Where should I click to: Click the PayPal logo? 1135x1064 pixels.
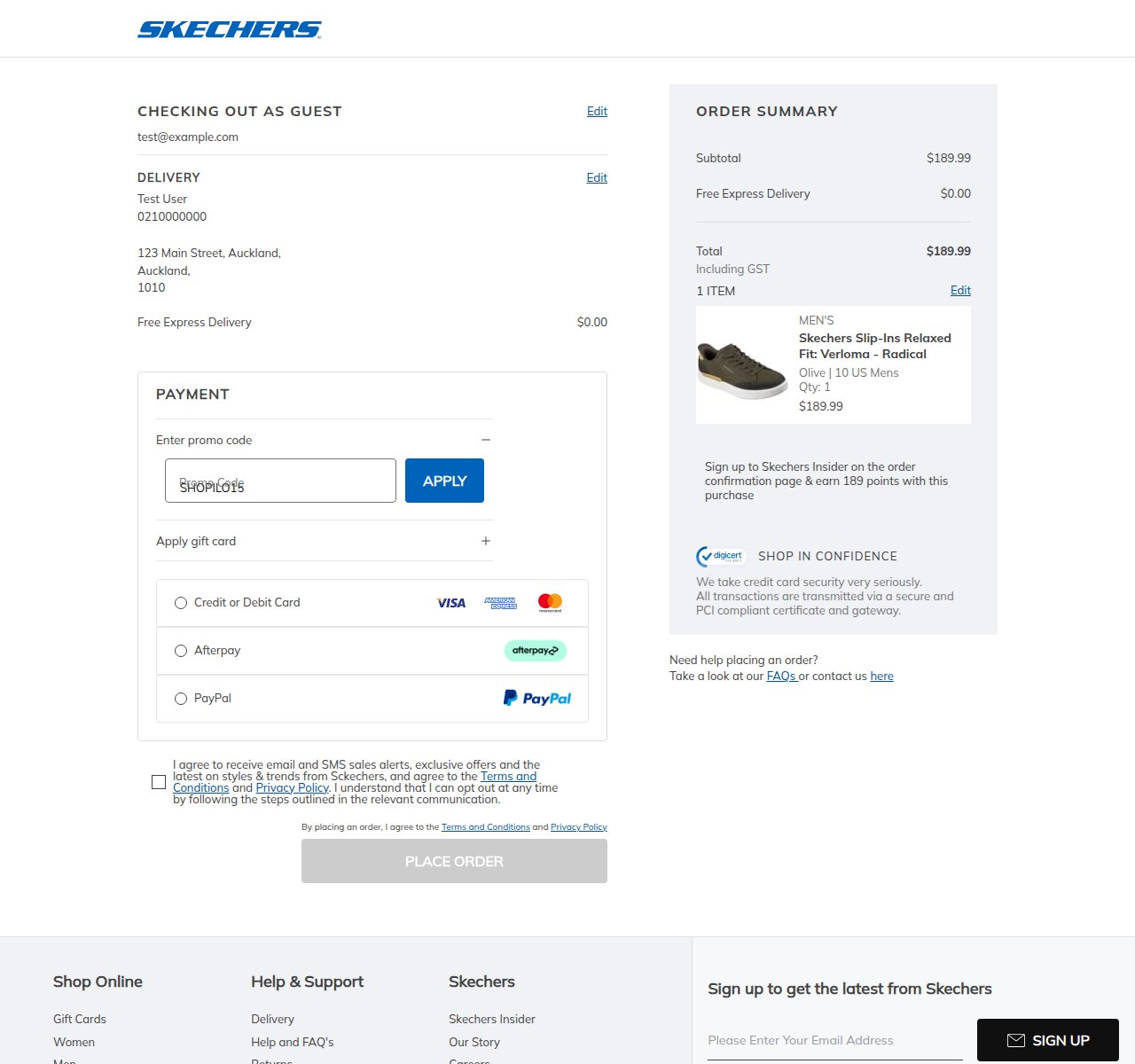[x=537, y=698]
